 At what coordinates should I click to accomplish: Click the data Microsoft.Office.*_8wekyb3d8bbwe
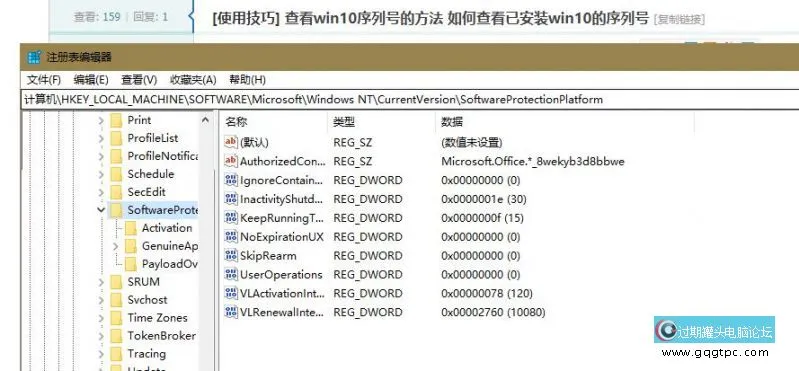tap(533, 162)
